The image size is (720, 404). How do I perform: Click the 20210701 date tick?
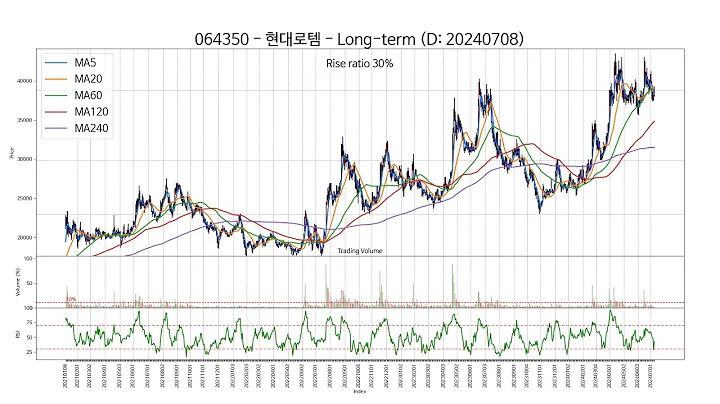147,375
